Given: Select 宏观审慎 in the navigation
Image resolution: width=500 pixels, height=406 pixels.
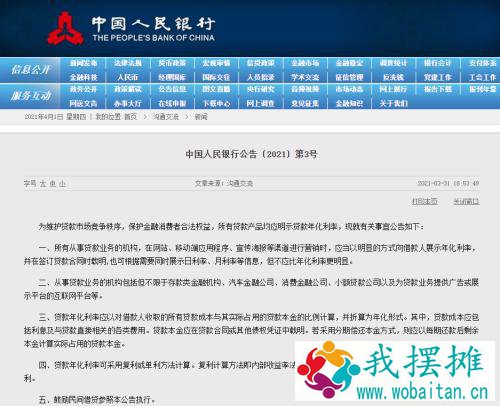Looking at the screenshot, I should click(x=216, y=63).
